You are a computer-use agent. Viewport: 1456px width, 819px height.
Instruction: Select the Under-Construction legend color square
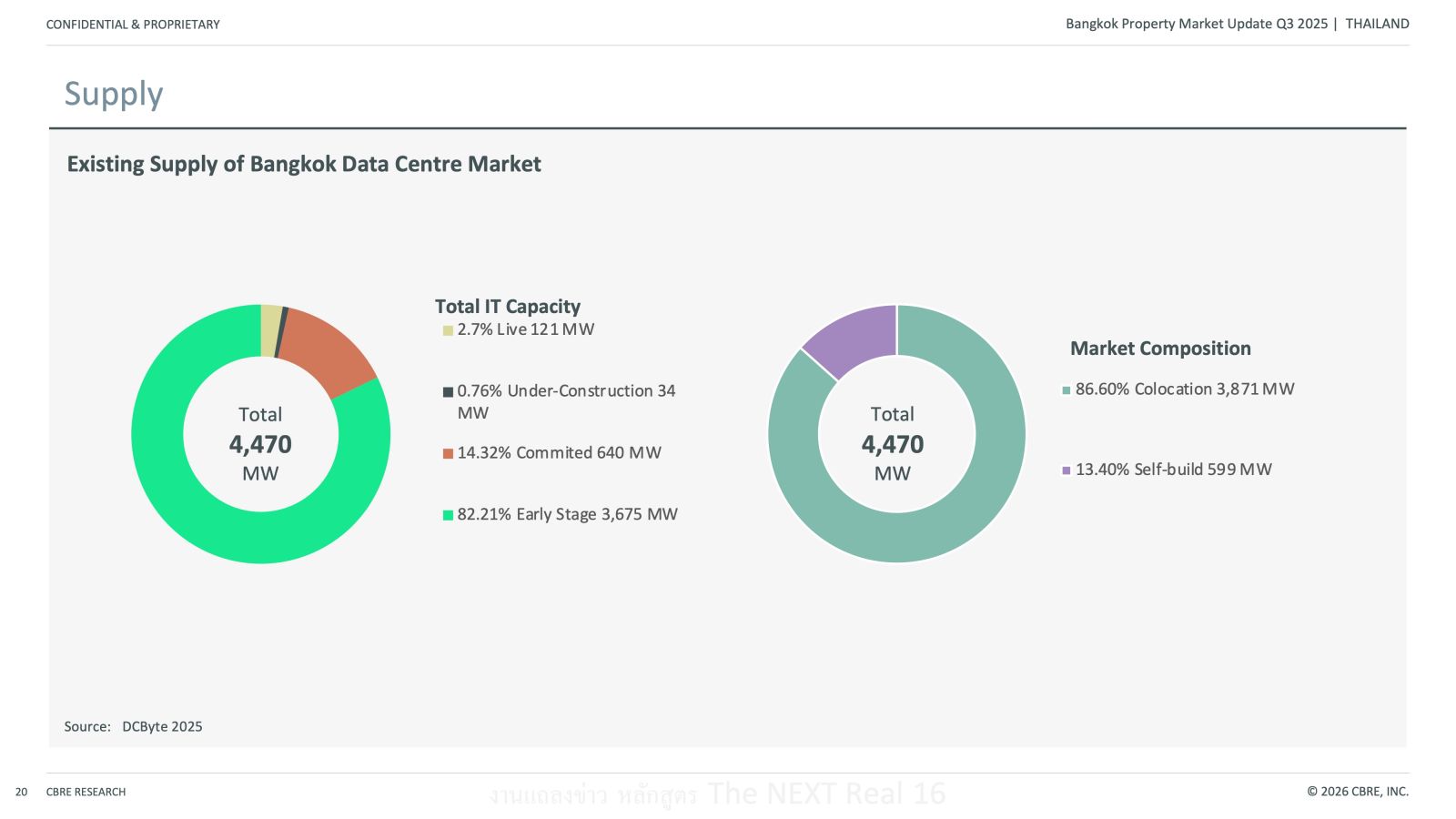tap(448, 392)
